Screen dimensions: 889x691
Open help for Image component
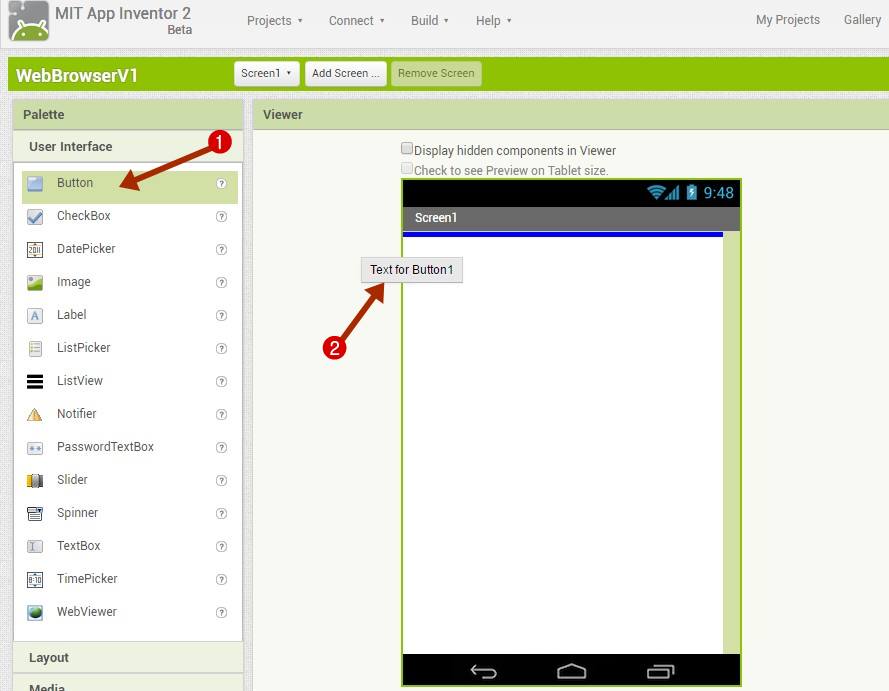[x=221, y=282]
